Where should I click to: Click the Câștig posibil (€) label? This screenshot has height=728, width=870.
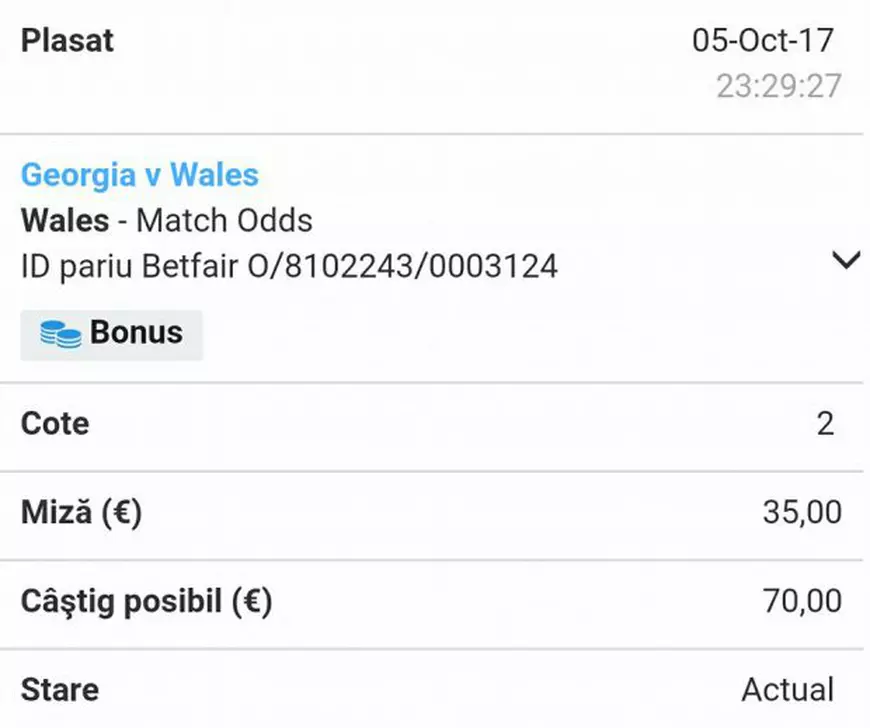(147, 602)
